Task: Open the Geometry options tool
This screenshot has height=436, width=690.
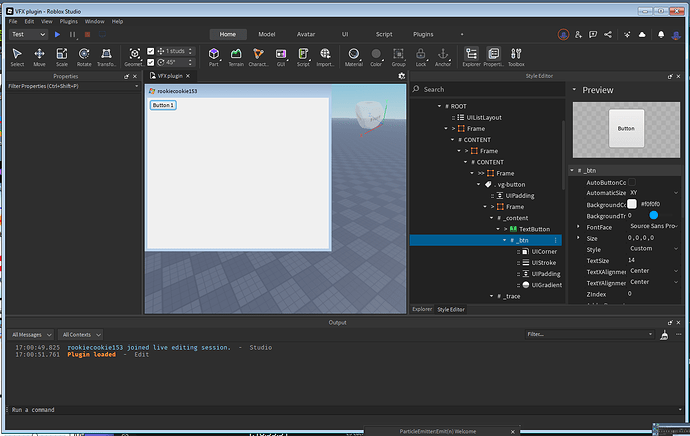Action: [134, 57]
